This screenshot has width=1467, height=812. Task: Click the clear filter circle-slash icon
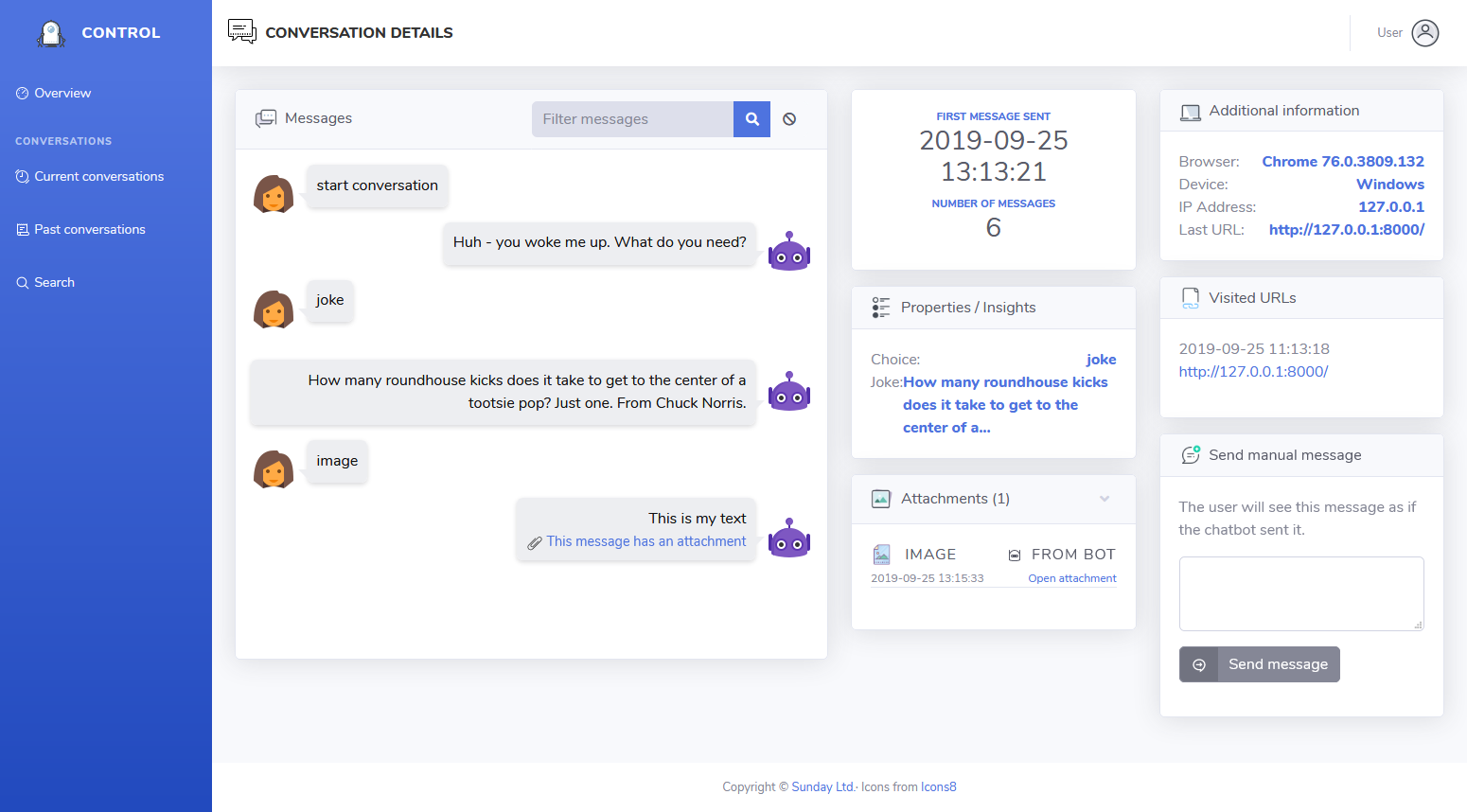point(789,119)
